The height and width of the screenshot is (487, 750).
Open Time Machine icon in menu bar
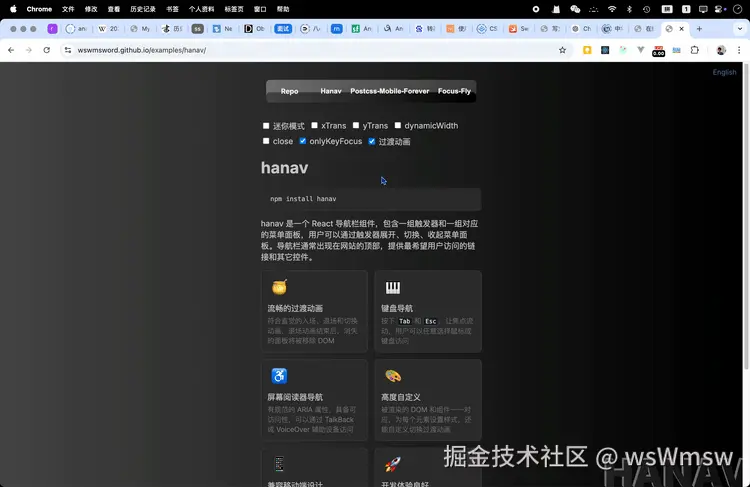[647, 9]
